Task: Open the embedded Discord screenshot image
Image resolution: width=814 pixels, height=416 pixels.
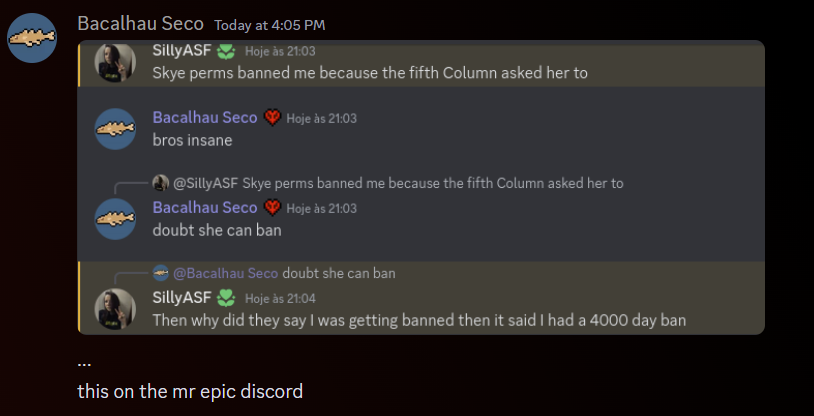Action: pos(421,187)
